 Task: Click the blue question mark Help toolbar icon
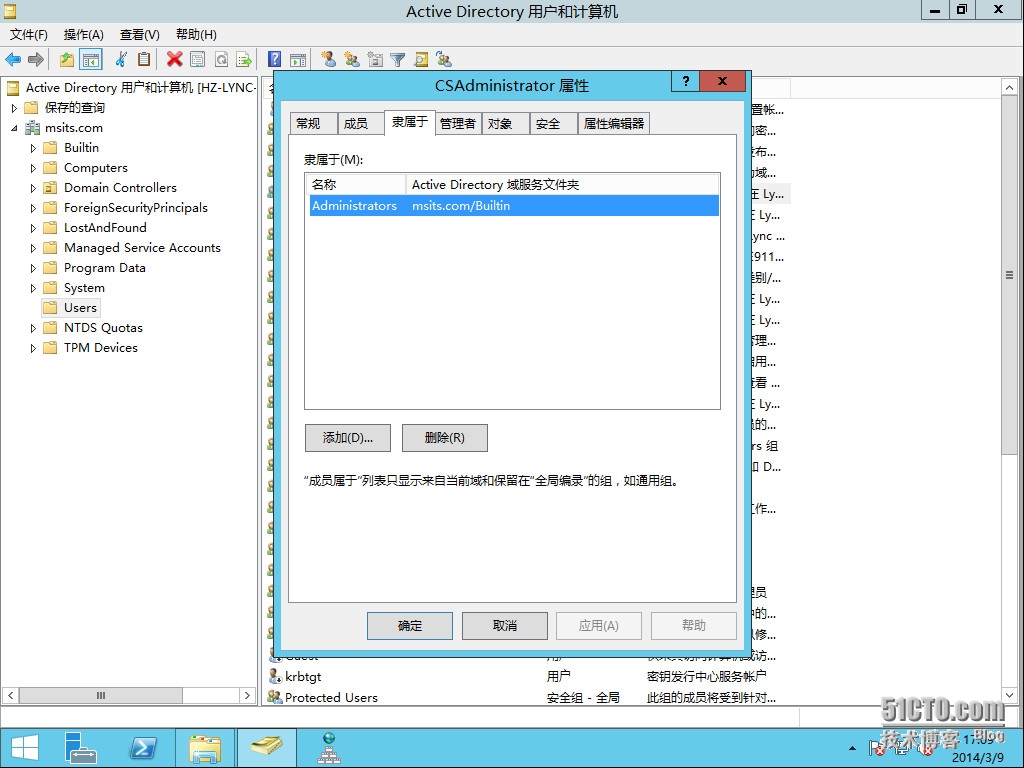click(275, 59)
